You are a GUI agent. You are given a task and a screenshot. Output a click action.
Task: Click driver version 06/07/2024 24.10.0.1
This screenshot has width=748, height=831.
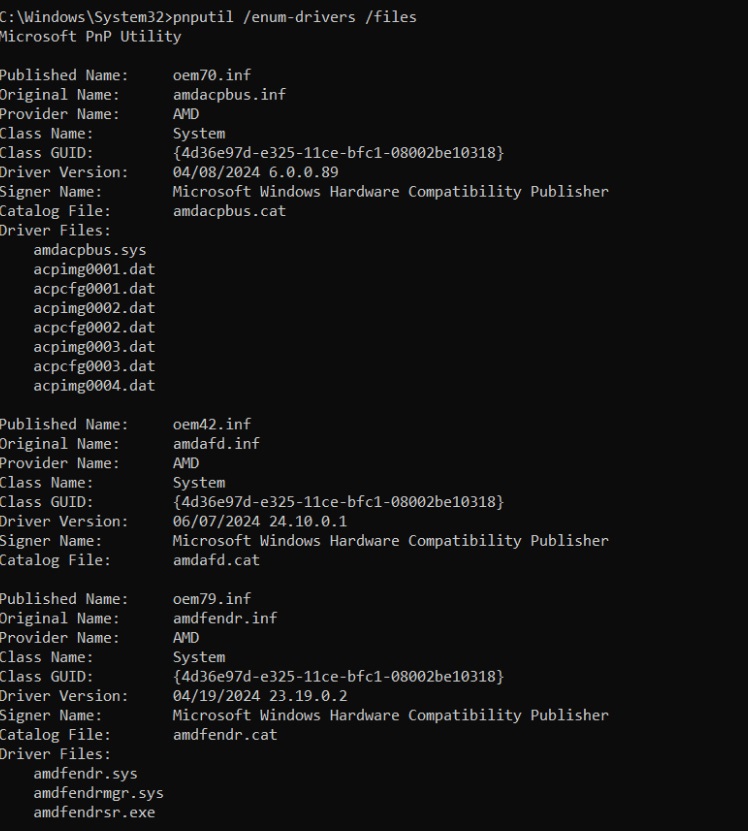pyautogui.click(x=260, y=521)
